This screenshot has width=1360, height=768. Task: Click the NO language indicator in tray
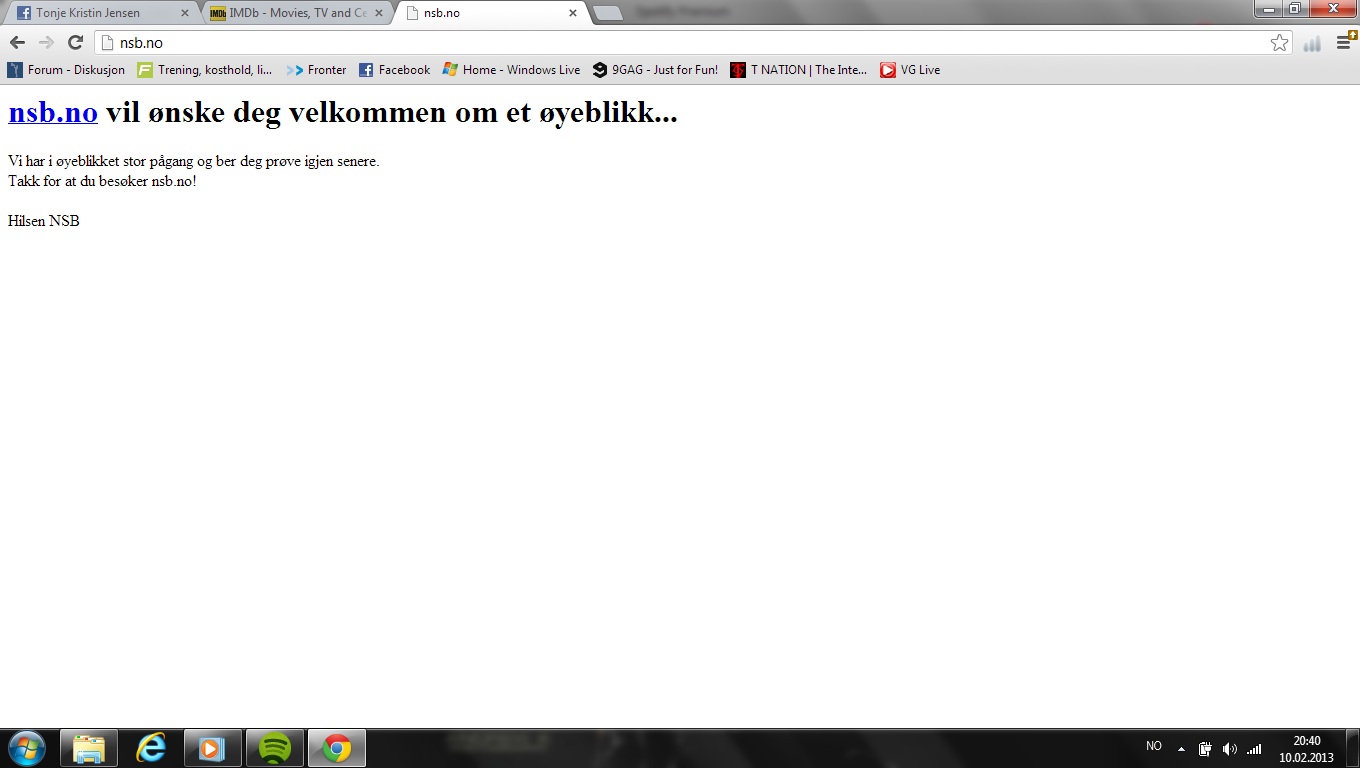coord(1154,747)
